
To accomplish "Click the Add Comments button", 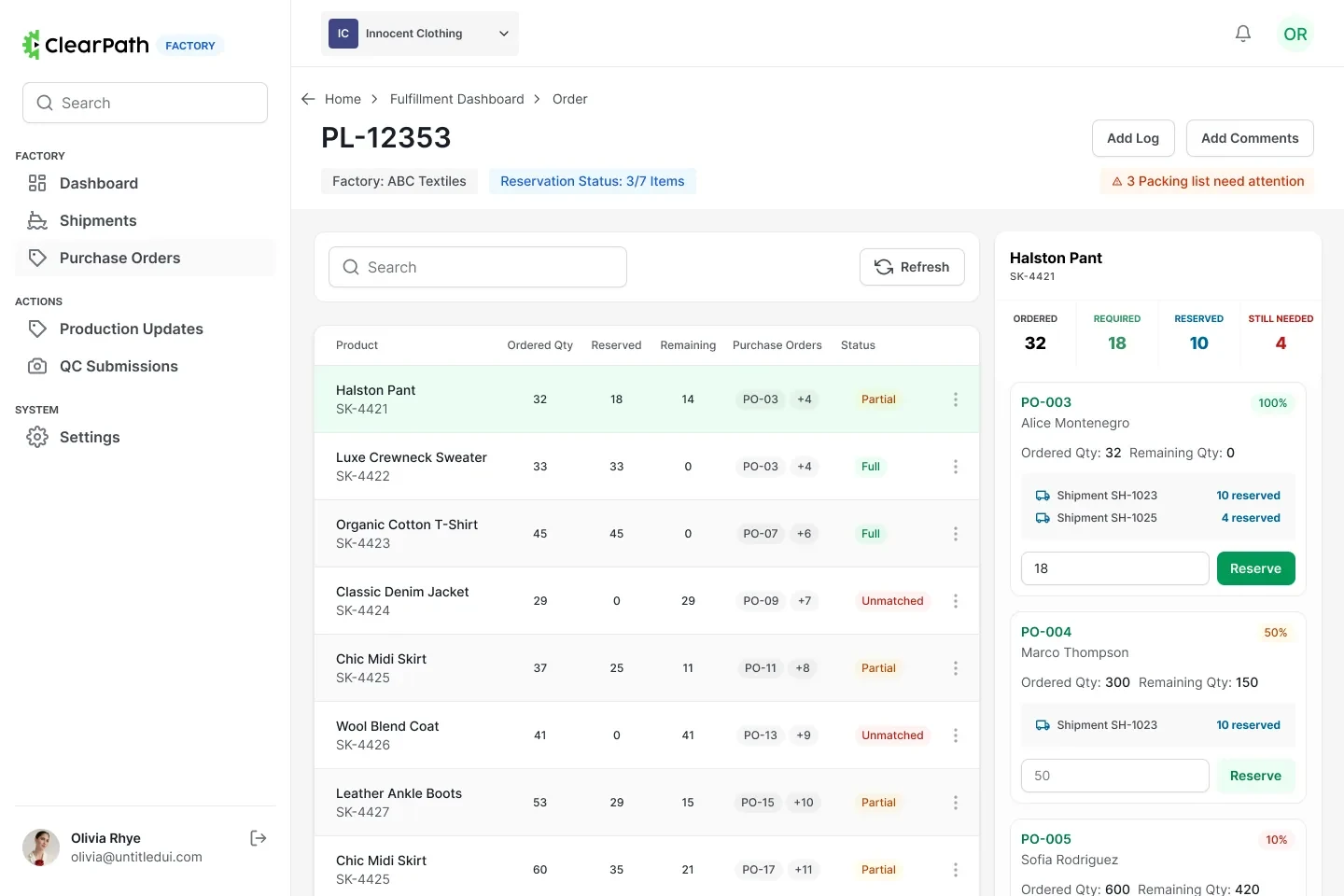I will click(1250, 138).
